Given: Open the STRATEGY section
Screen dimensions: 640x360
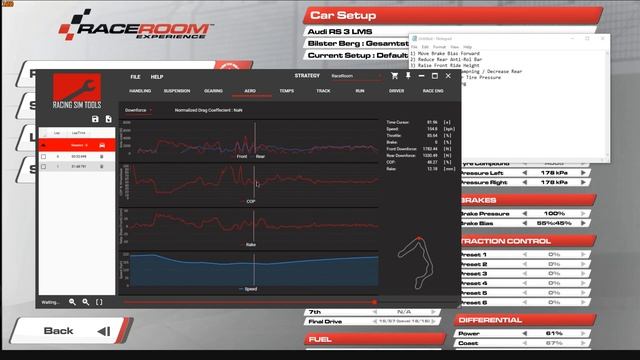Looking at the screenshot, I should click(x=307, y=76).
